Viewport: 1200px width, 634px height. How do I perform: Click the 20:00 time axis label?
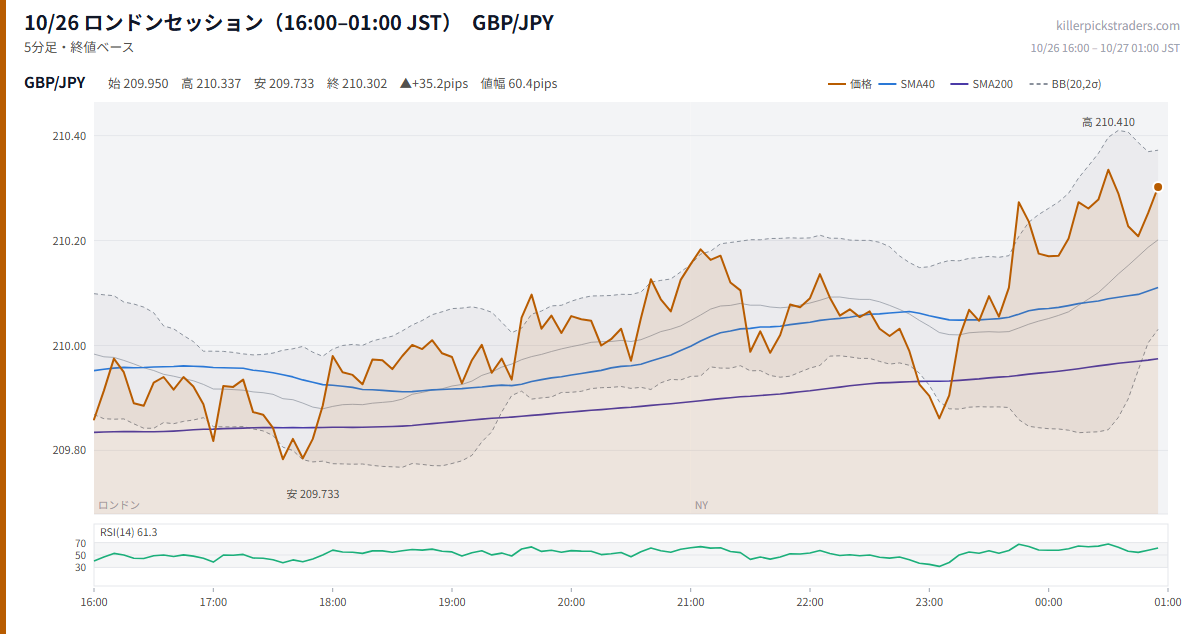coord(571,603)
